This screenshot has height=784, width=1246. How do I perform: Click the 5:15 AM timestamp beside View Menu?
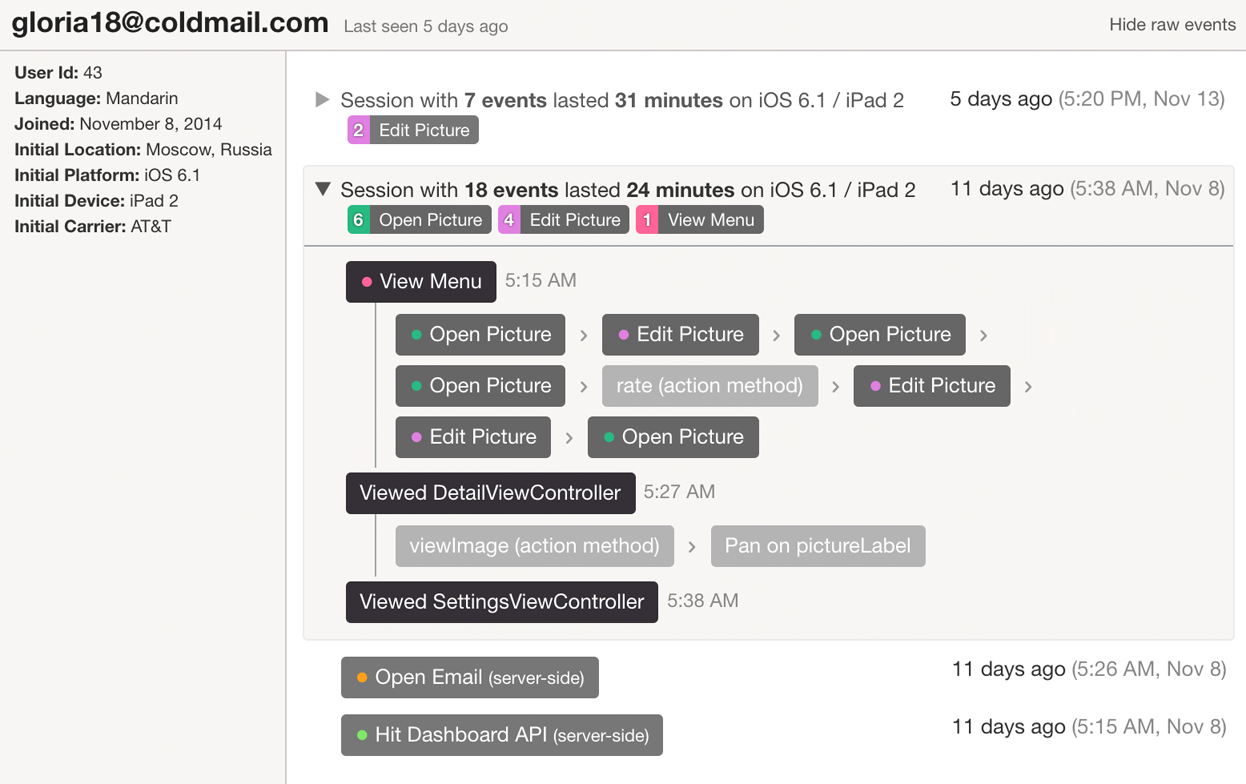tap(540, 281)
